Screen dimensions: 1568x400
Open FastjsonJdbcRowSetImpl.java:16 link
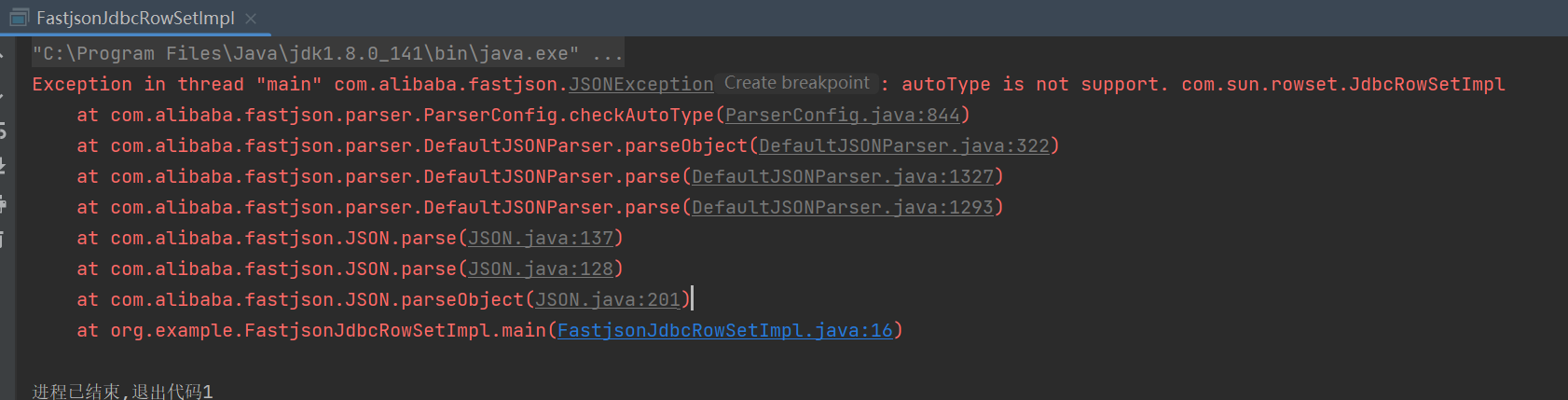725,330
